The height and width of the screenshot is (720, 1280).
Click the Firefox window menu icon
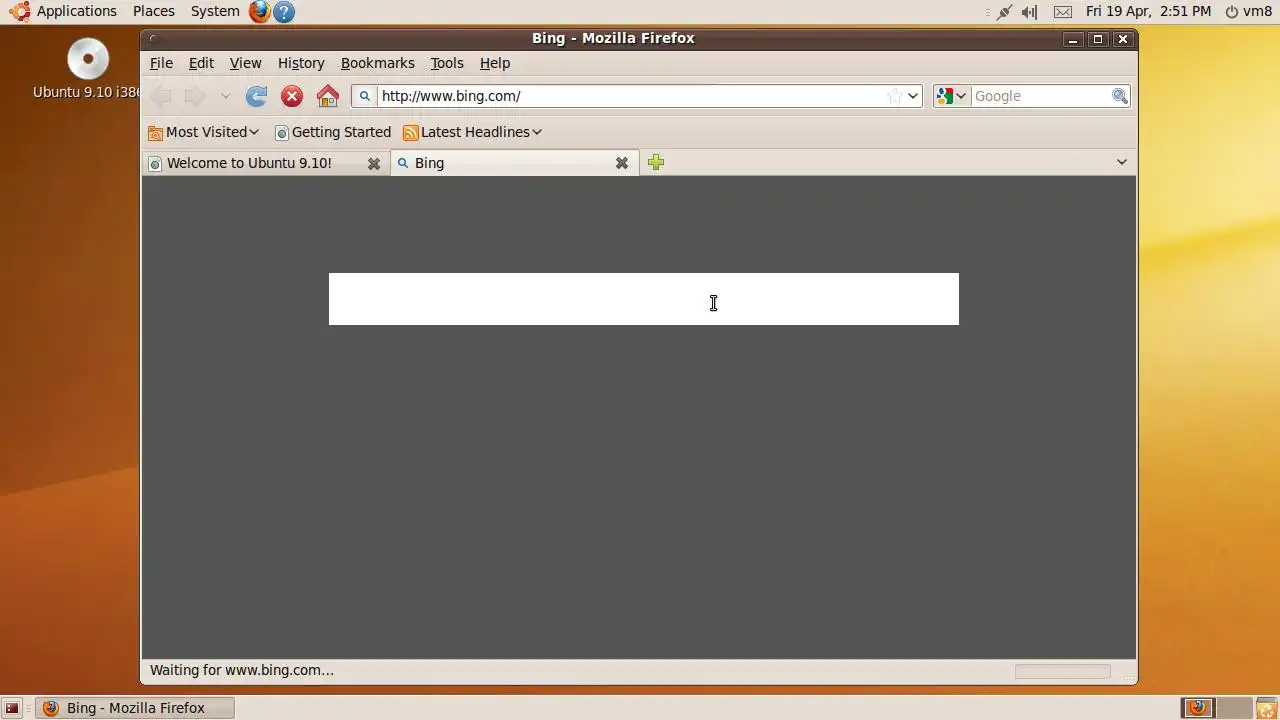click(153, 39)
